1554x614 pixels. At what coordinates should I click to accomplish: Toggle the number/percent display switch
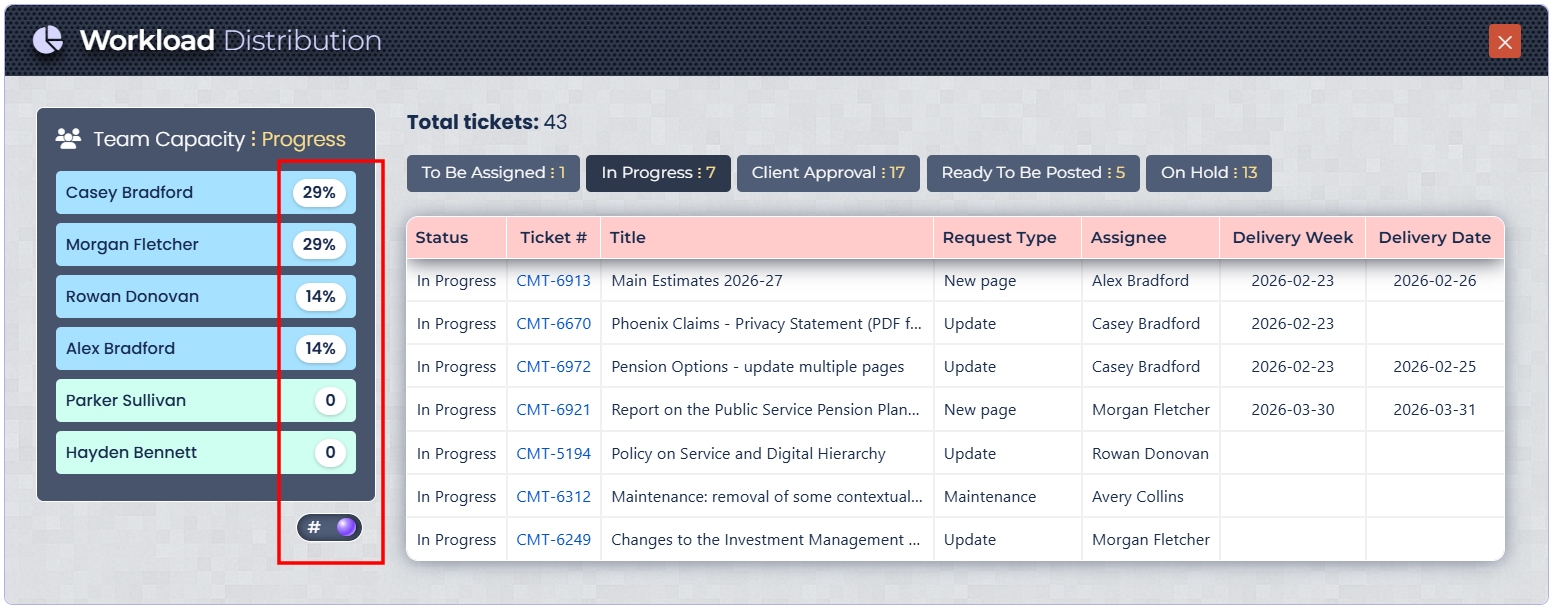[330, 527]
